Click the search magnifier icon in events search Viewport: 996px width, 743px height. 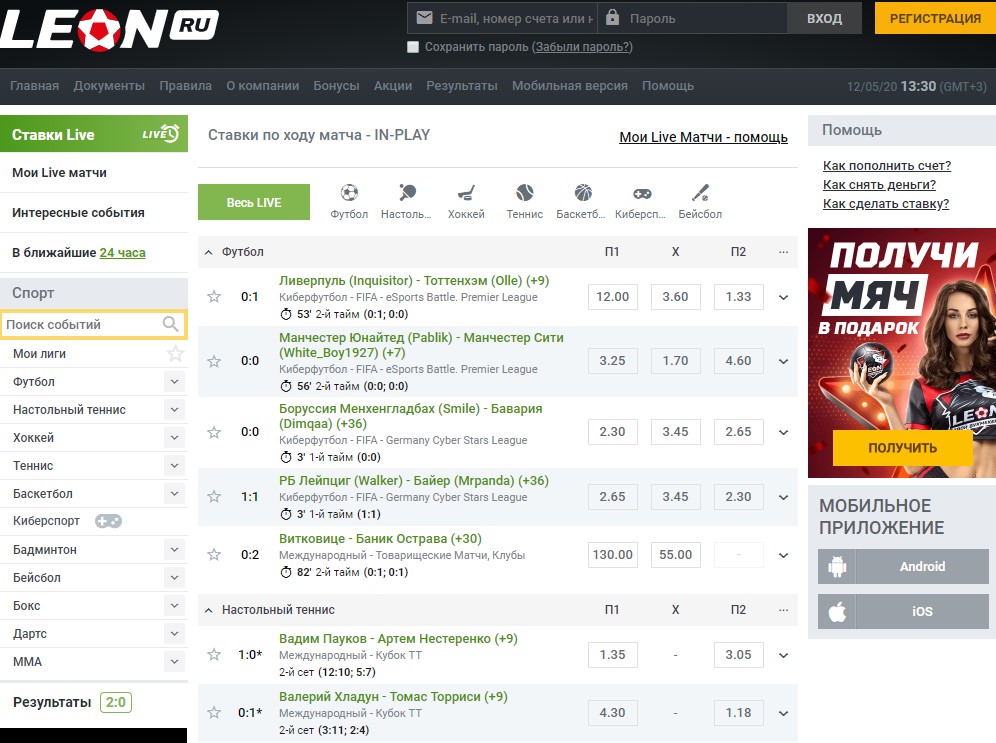(x=171, y=324)
